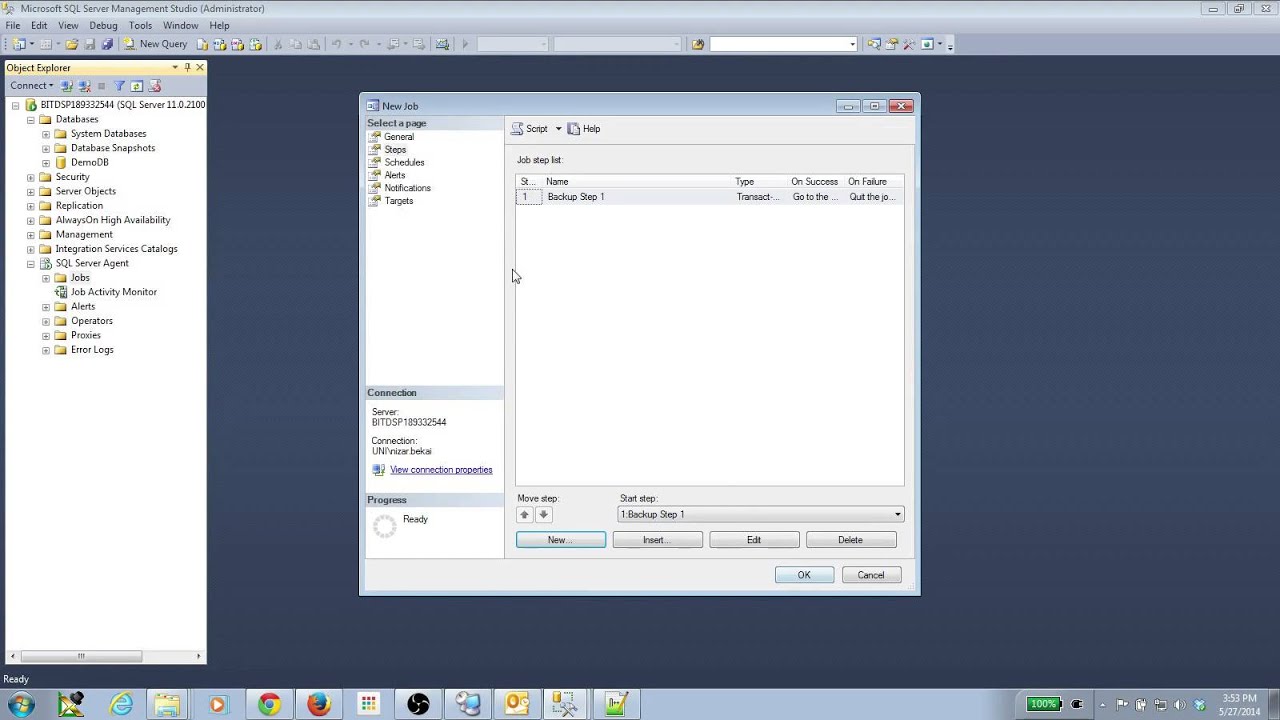Click View connection properties link
This screenshot has width=1280, height=720.
coord(441,470)
